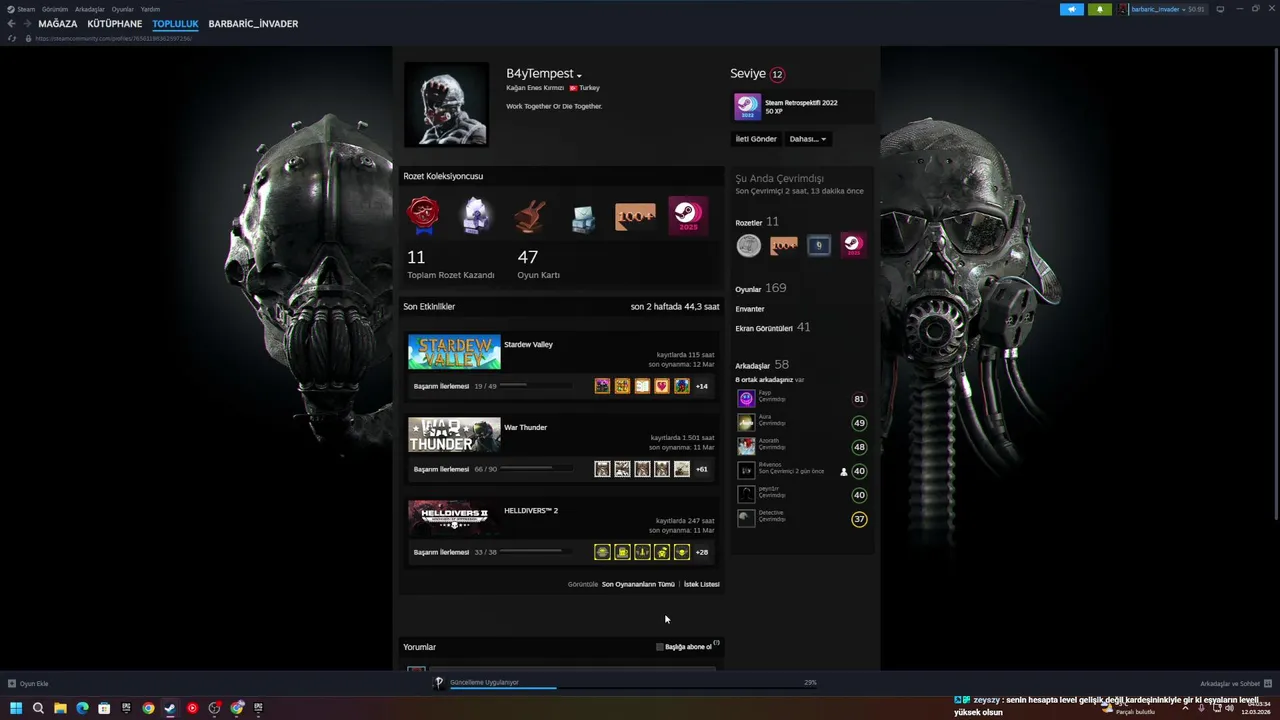Reload the page with the refresh icon
1280x720 pixels.
coord(12,38)
